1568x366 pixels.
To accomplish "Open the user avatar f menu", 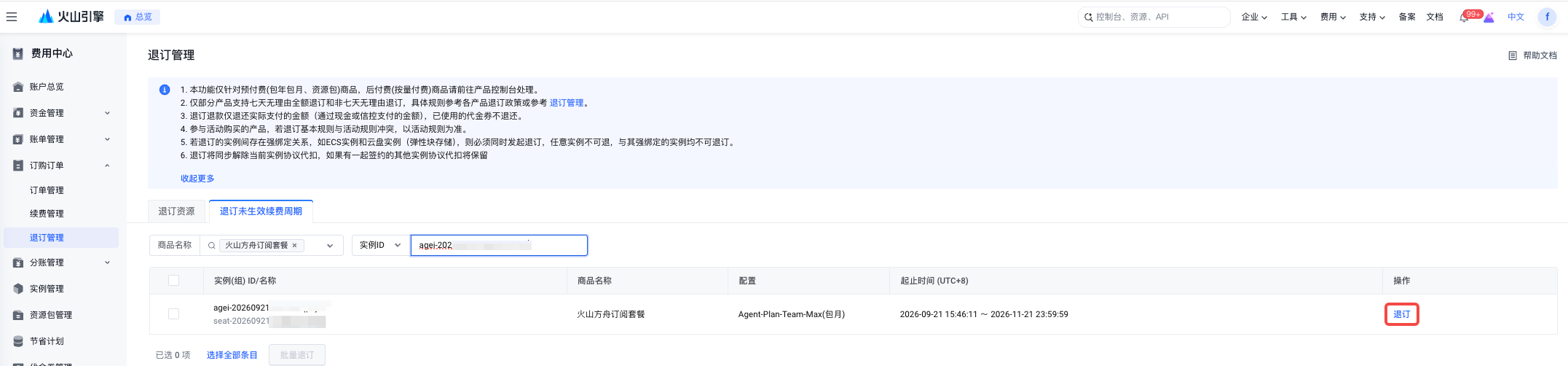I will coord(1547,17).
